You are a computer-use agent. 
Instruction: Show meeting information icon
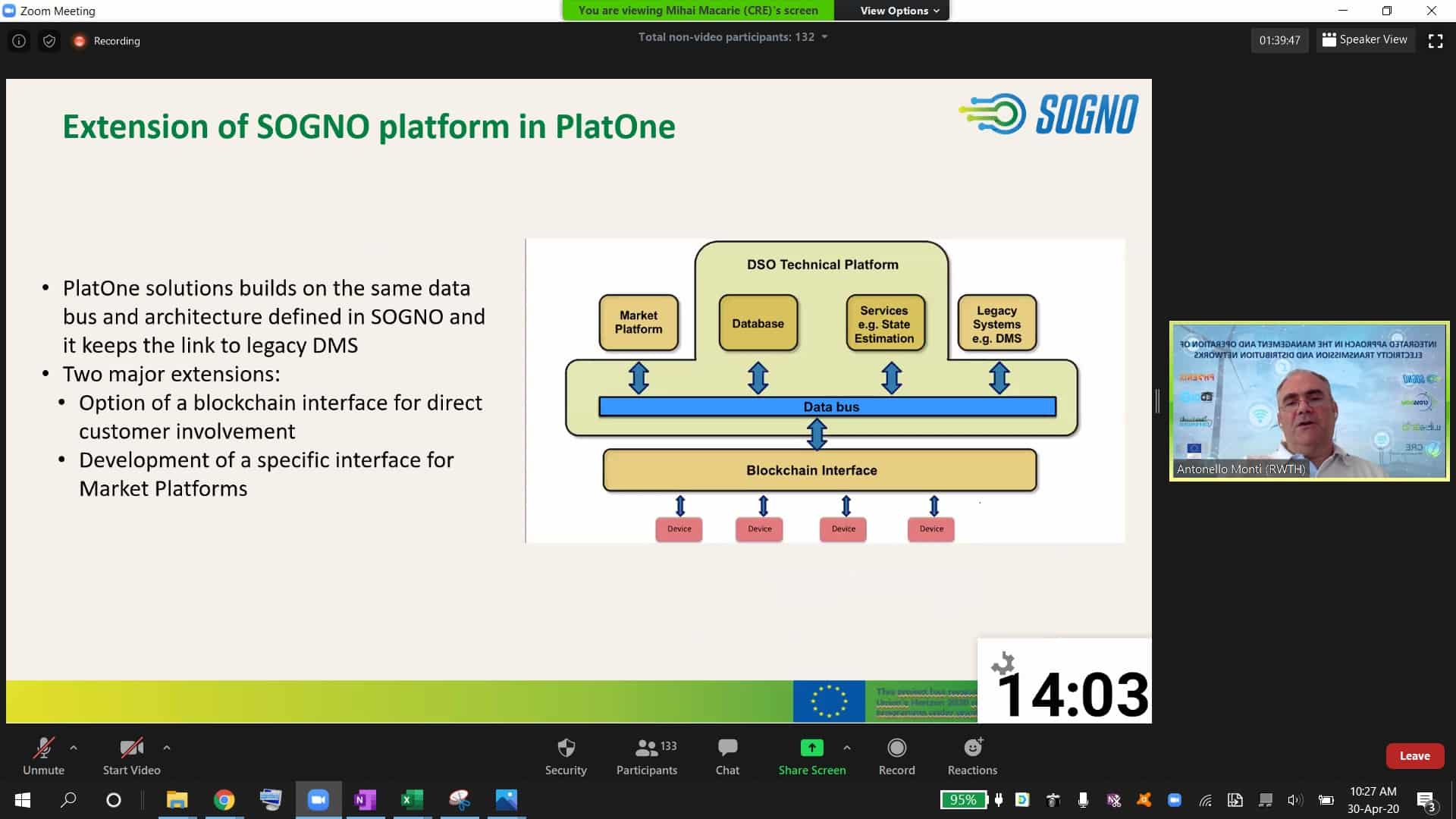(x=19, y=41)
